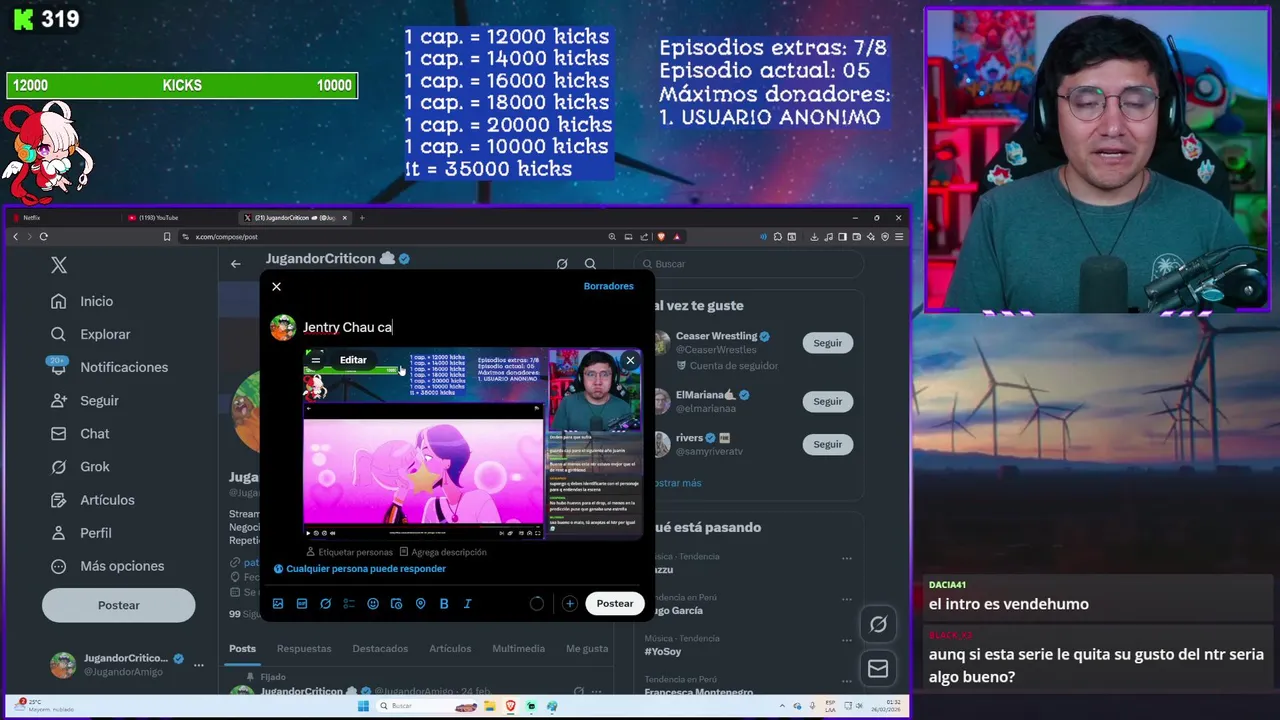1280x720 pixels.
Task: Follow Ceaser Wrestling with Seguir button
Action: pos(827,343)
